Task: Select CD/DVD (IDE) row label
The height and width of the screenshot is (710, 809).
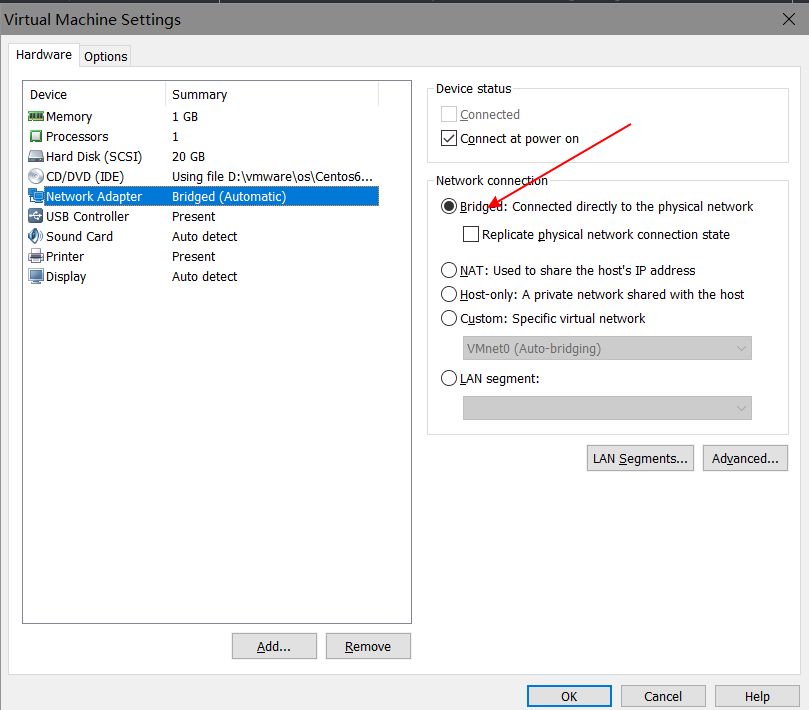Action: coord(85,176)
